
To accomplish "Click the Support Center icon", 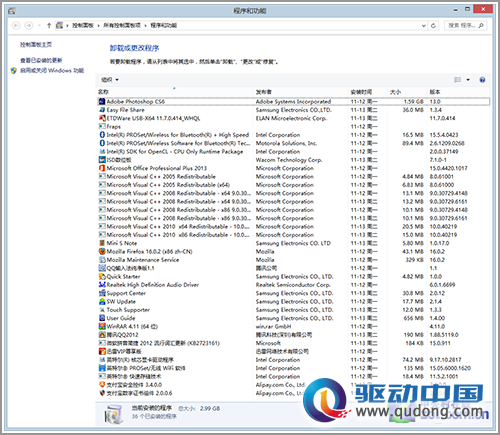I will (102, 293).
